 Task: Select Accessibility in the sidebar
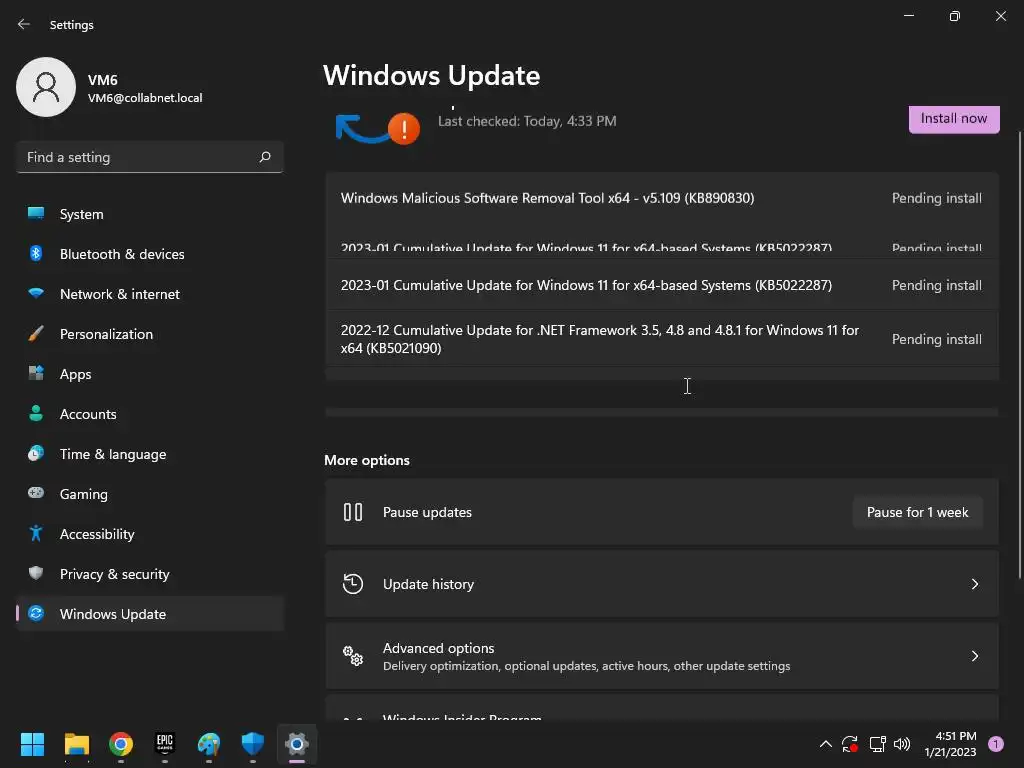(x=150, y=534)
